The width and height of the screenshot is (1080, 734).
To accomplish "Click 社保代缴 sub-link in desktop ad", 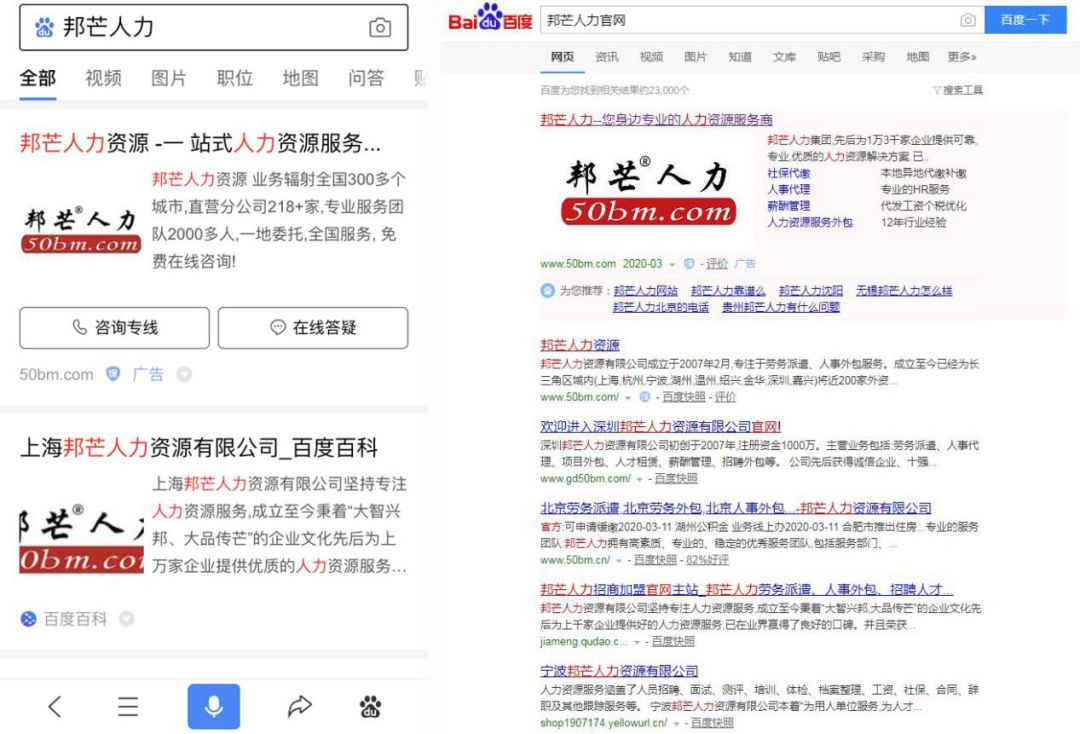I will (789, 173).
